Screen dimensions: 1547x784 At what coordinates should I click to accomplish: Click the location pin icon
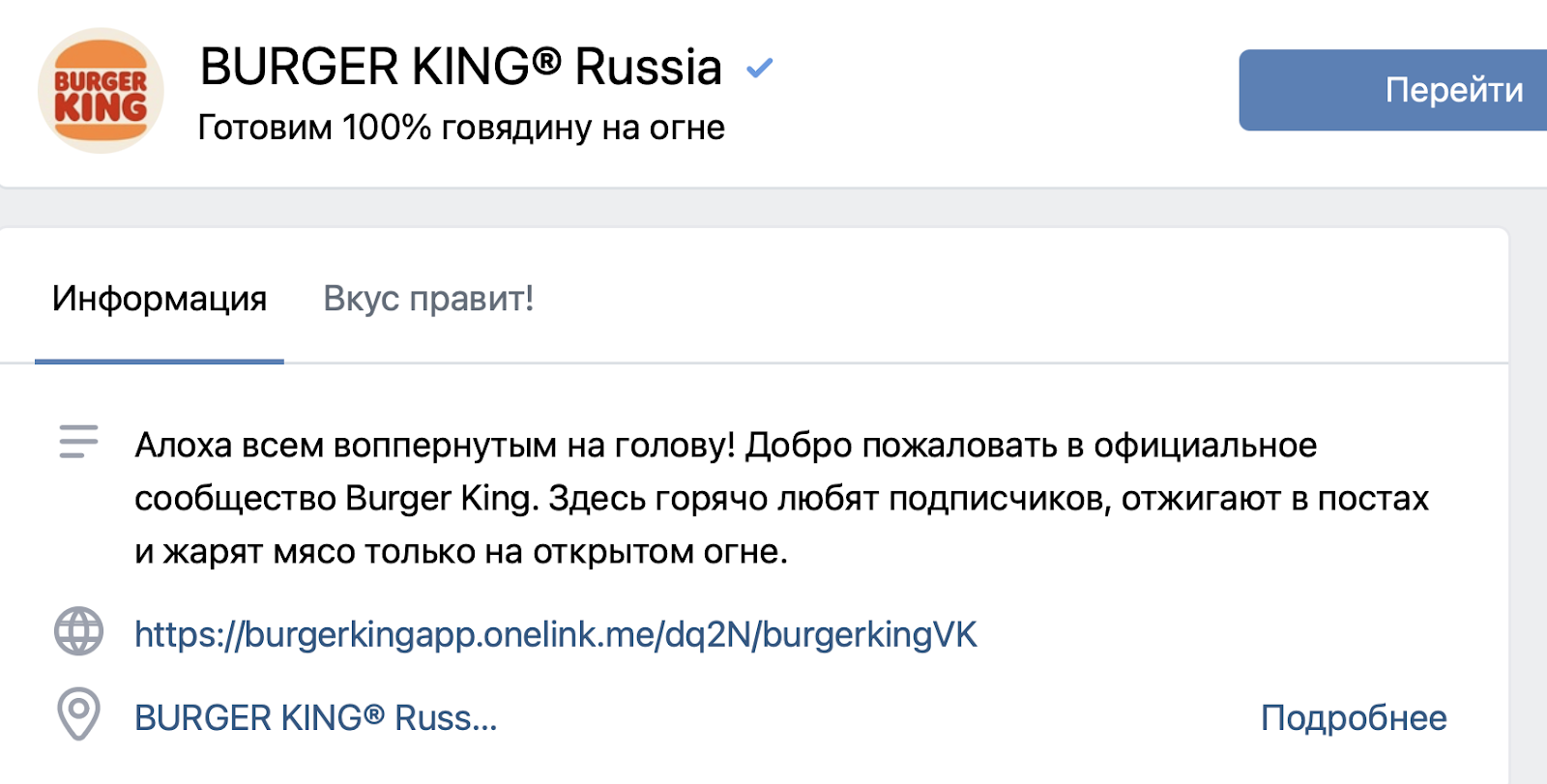click(78, 714)
